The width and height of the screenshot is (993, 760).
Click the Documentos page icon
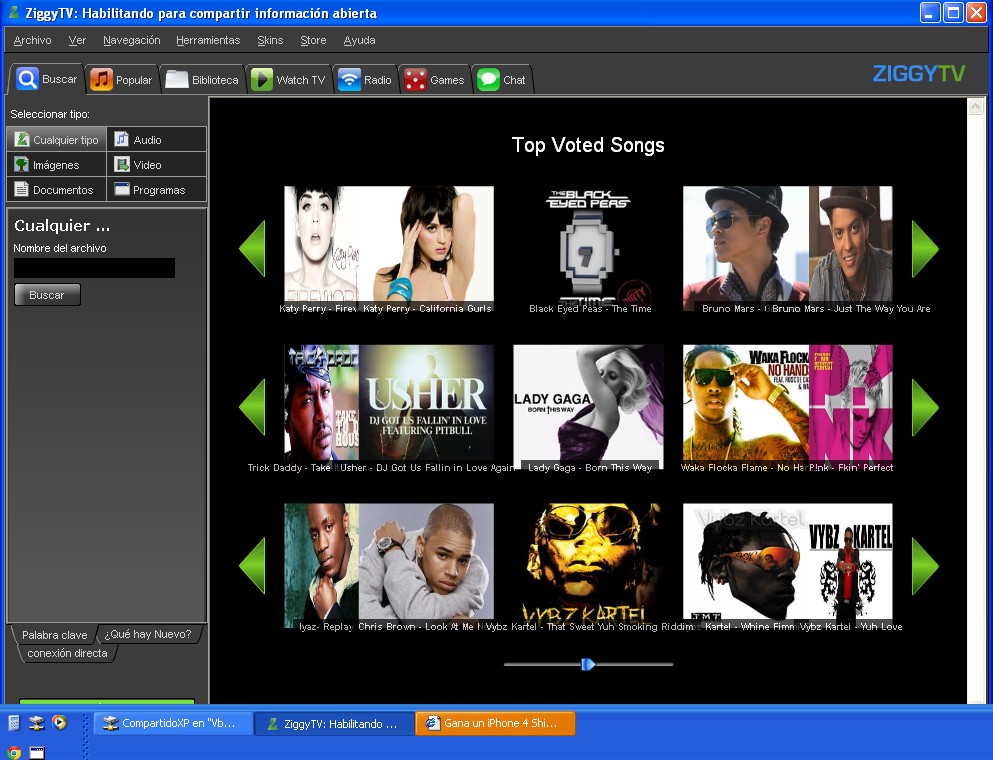point(22,189)
